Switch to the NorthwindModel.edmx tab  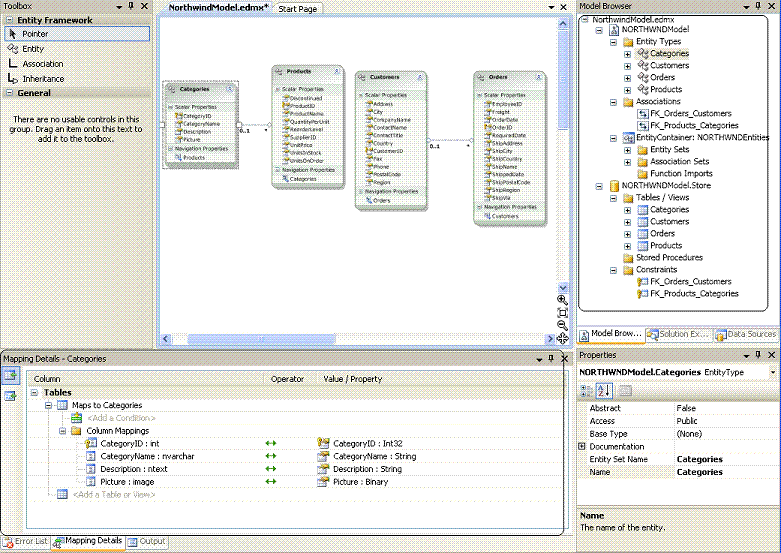click(x=218, y=7)
